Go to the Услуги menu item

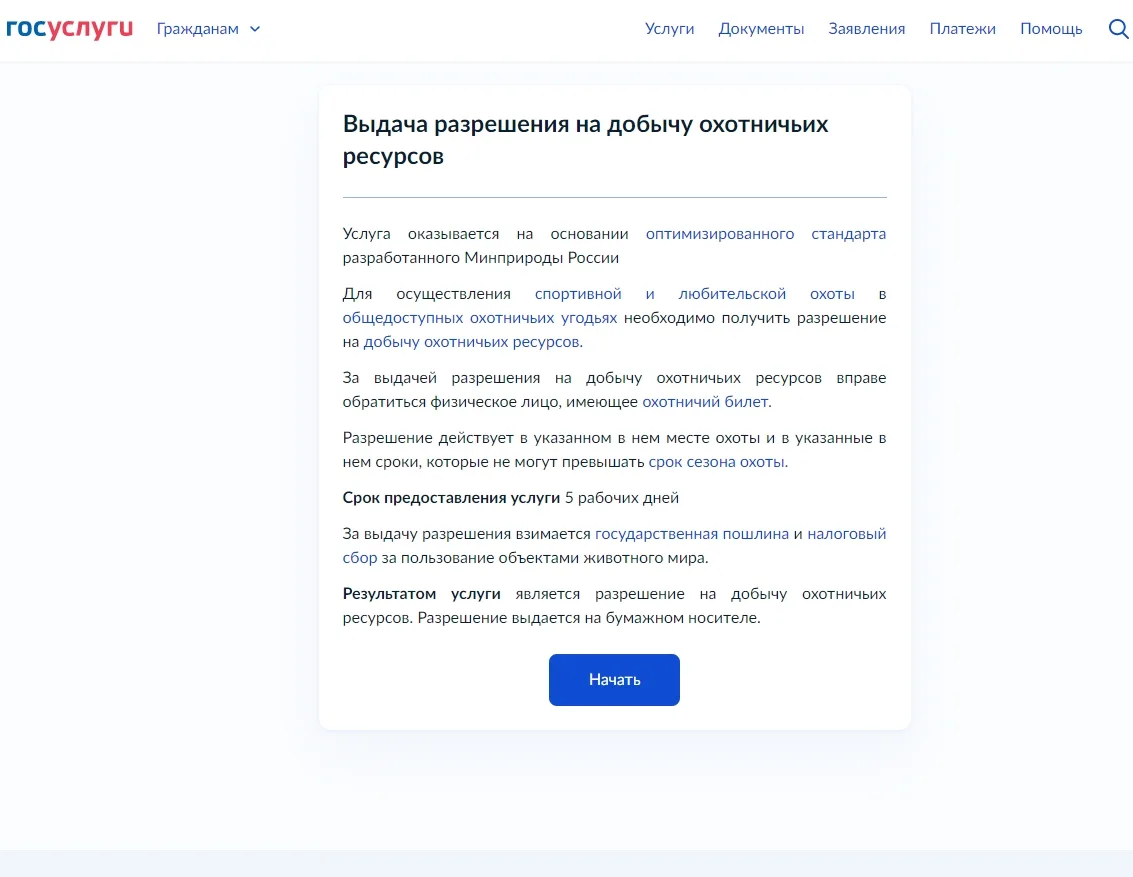(669, 29)
